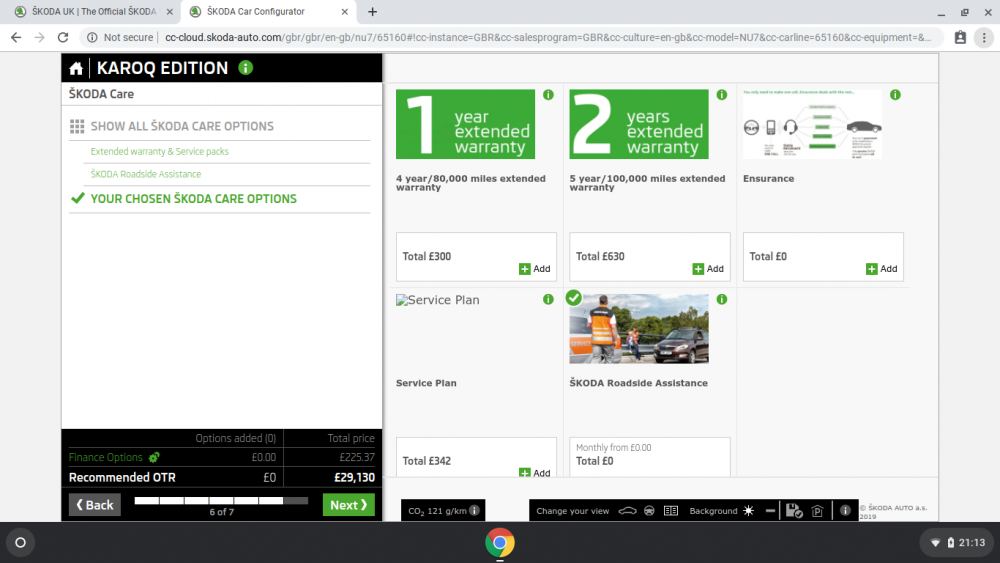Open the launcher circle button

pyautogui.click(x=20, y=543)
